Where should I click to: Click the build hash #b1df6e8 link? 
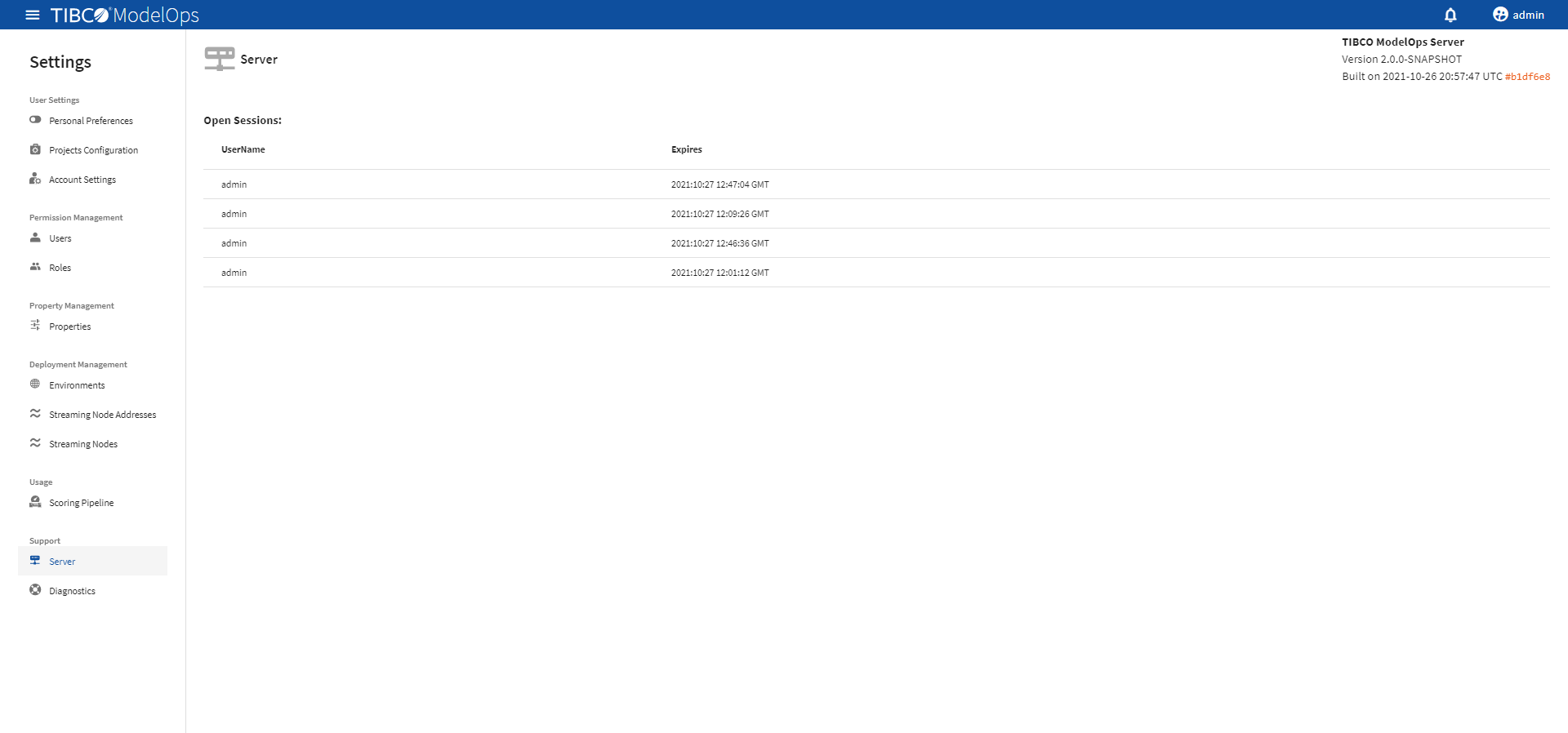[x=1527, y=77]
